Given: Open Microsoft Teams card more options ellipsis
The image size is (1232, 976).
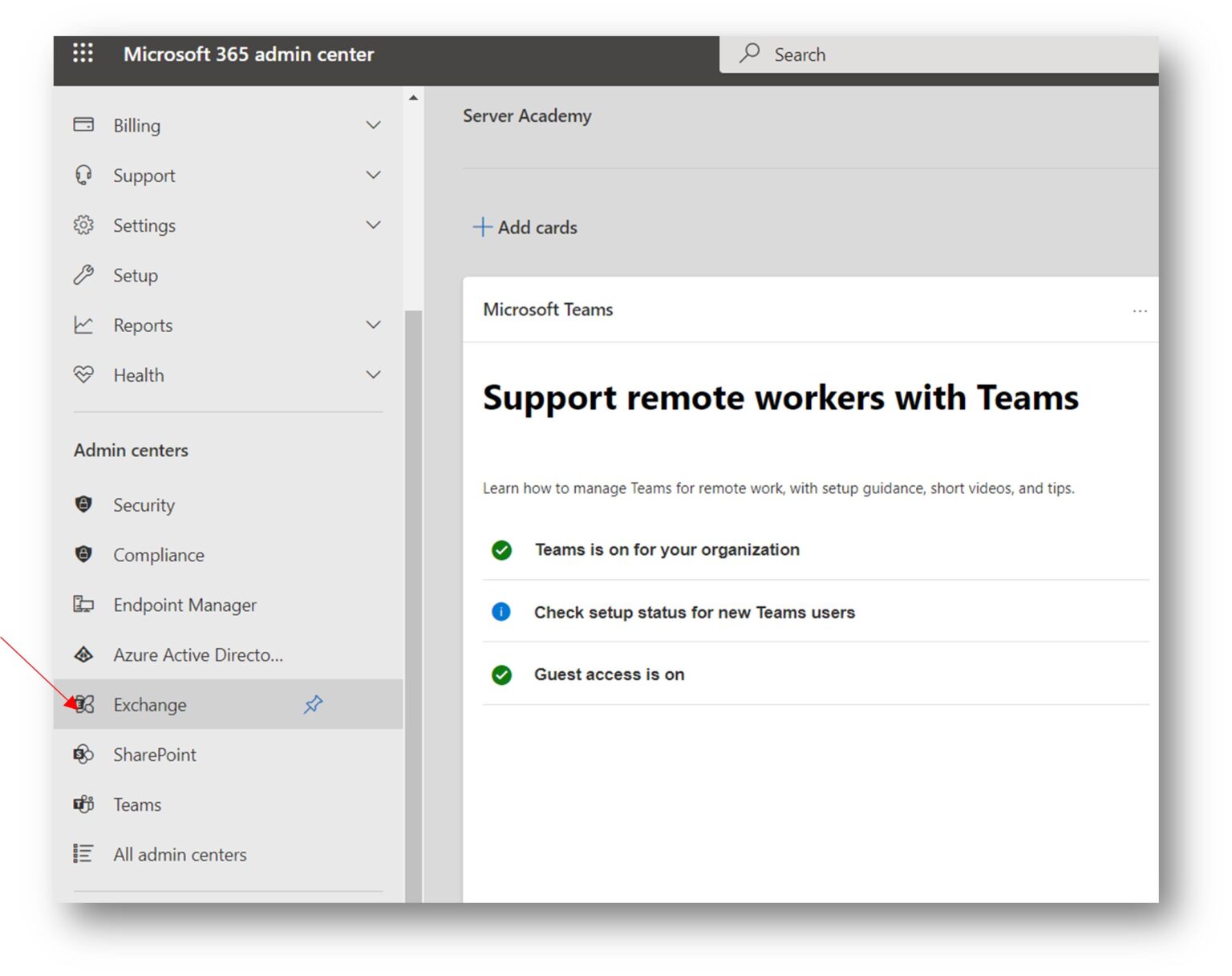Looking at the screenshot, I should click(1139, 310).
